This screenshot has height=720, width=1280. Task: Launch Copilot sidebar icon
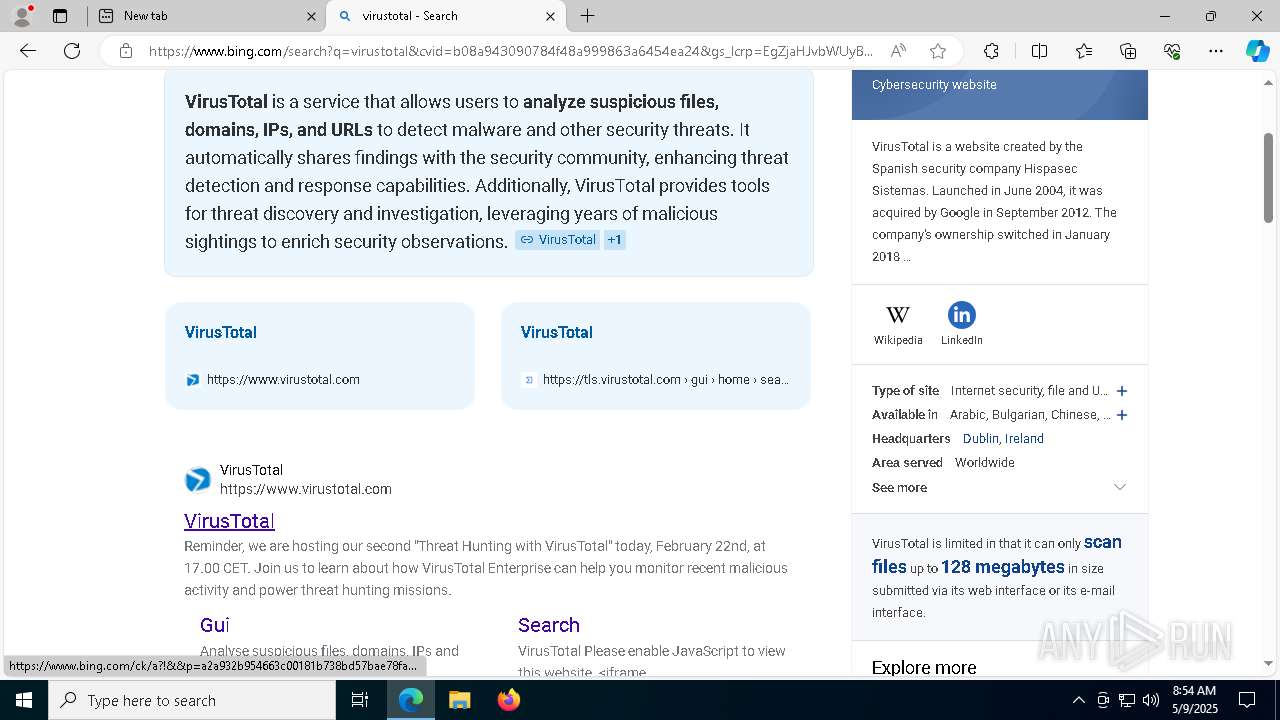pyautogui.click(x=1257, y=51)
